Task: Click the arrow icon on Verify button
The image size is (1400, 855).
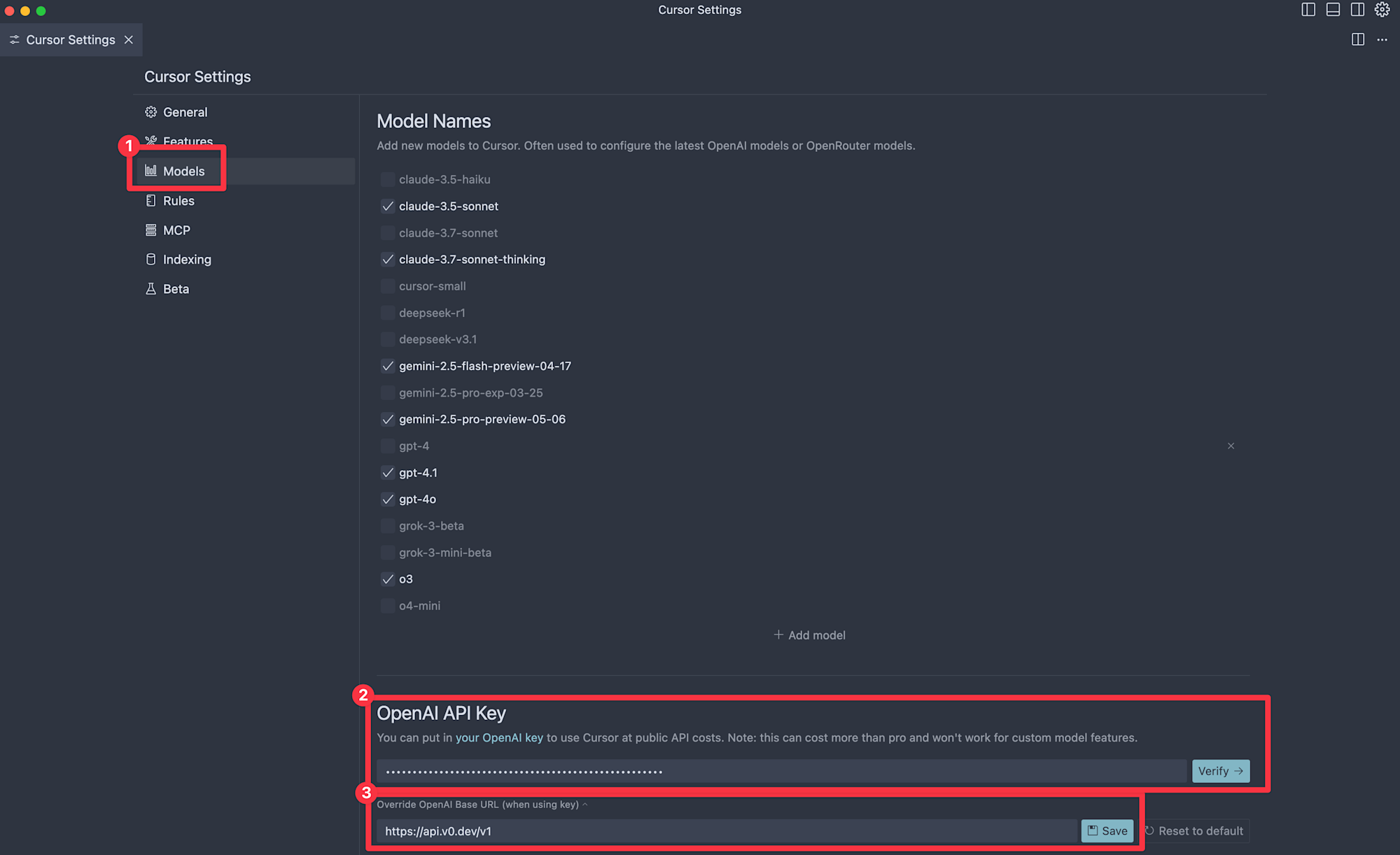Action: click(x=1239, y=771)
